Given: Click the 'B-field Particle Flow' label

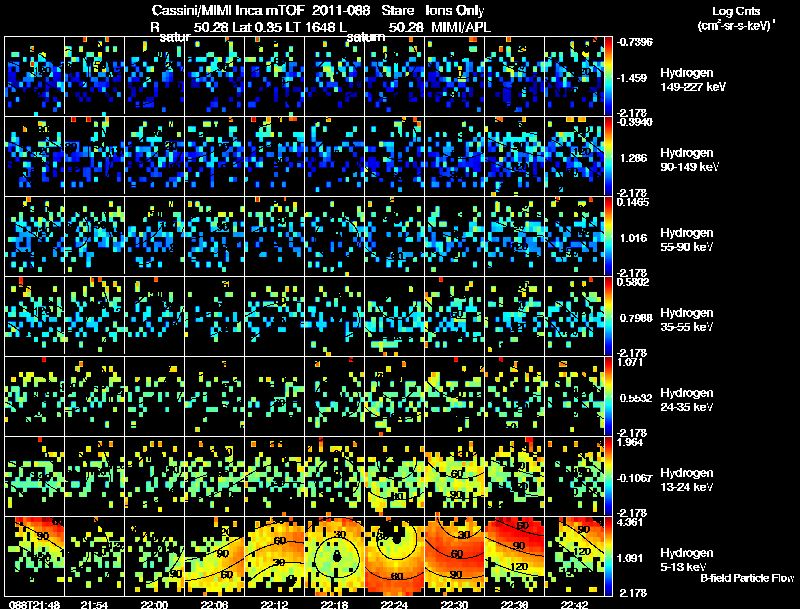Looking at the screenshot, I should tap(747, 578).
